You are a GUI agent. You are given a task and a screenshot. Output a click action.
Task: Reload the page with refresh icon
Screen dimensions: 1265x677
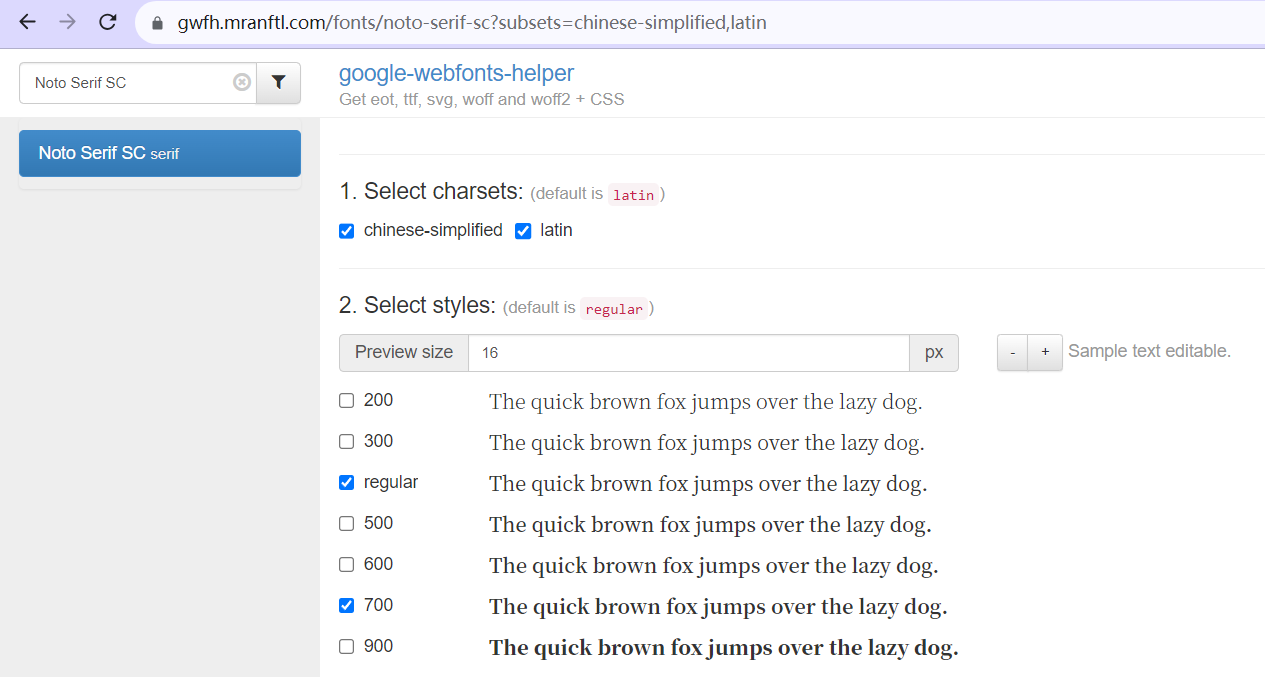click(x=108, y=22)
